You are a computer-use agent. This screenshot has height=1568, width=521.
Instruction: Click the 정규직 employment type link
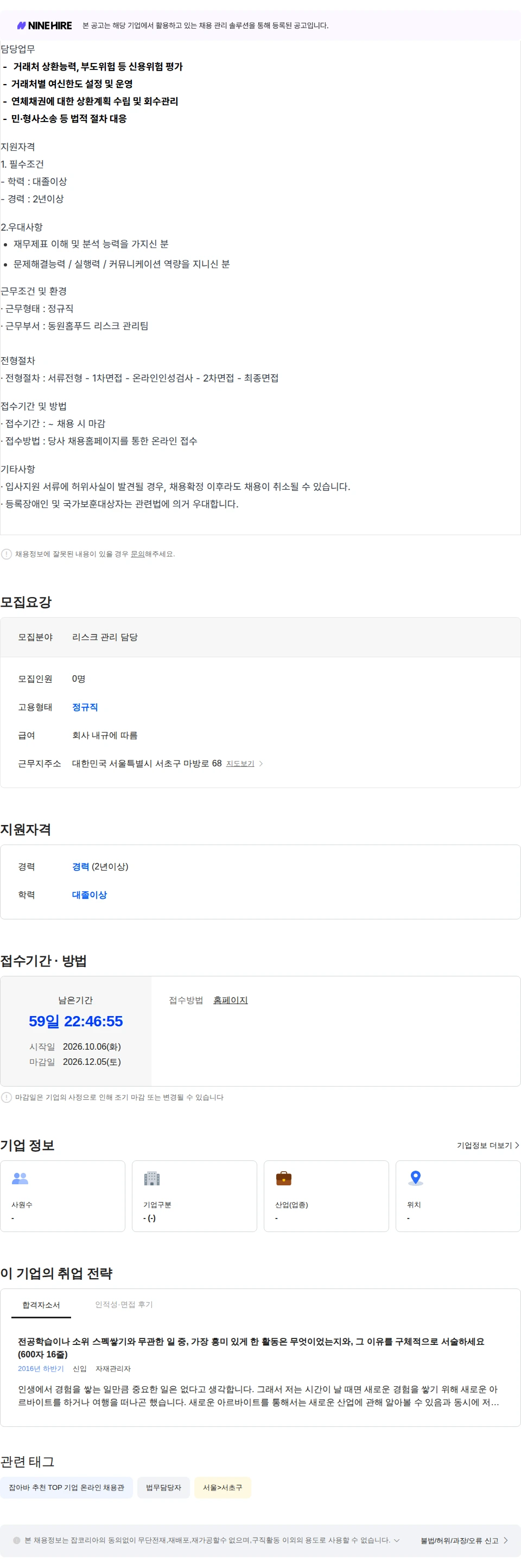pyautogui.click(x=85, y=707)
